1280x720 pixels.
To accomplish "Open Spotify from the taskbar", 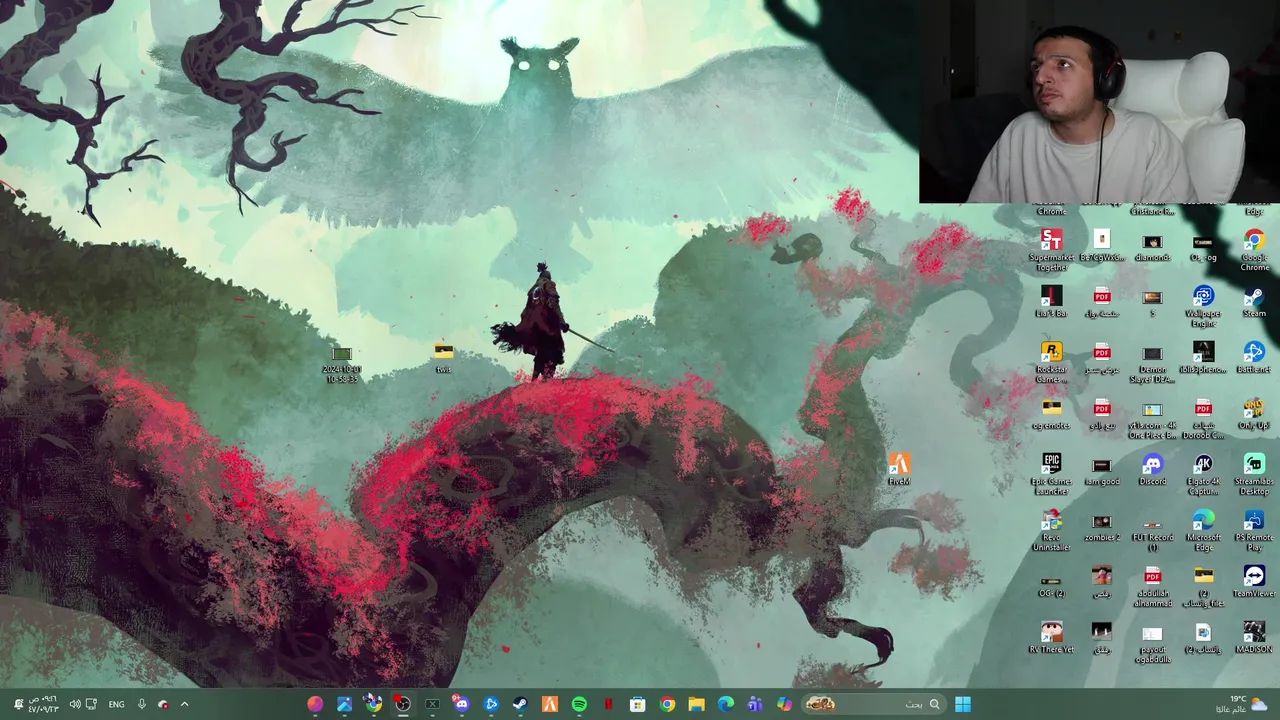I will coord(579,704).
